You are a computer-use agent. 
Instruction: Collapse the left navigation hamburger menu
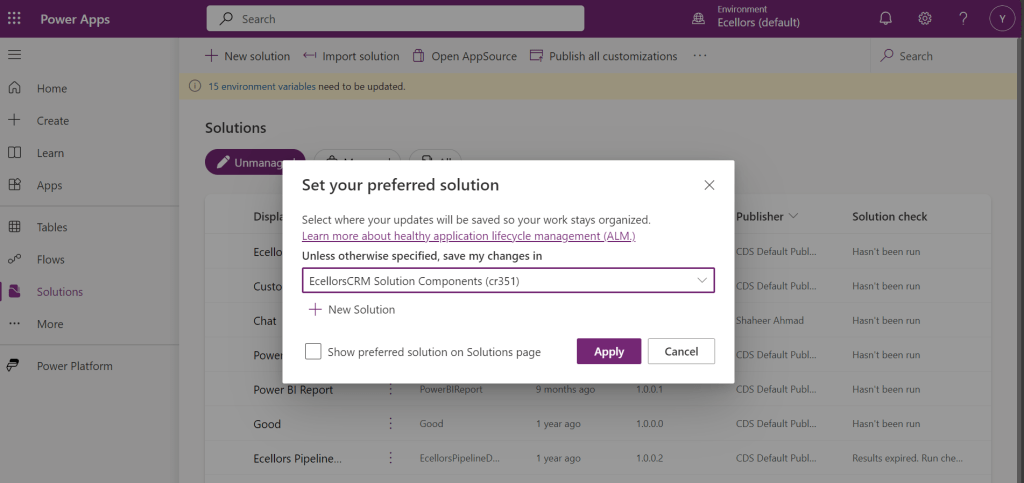tap(14, 55)
